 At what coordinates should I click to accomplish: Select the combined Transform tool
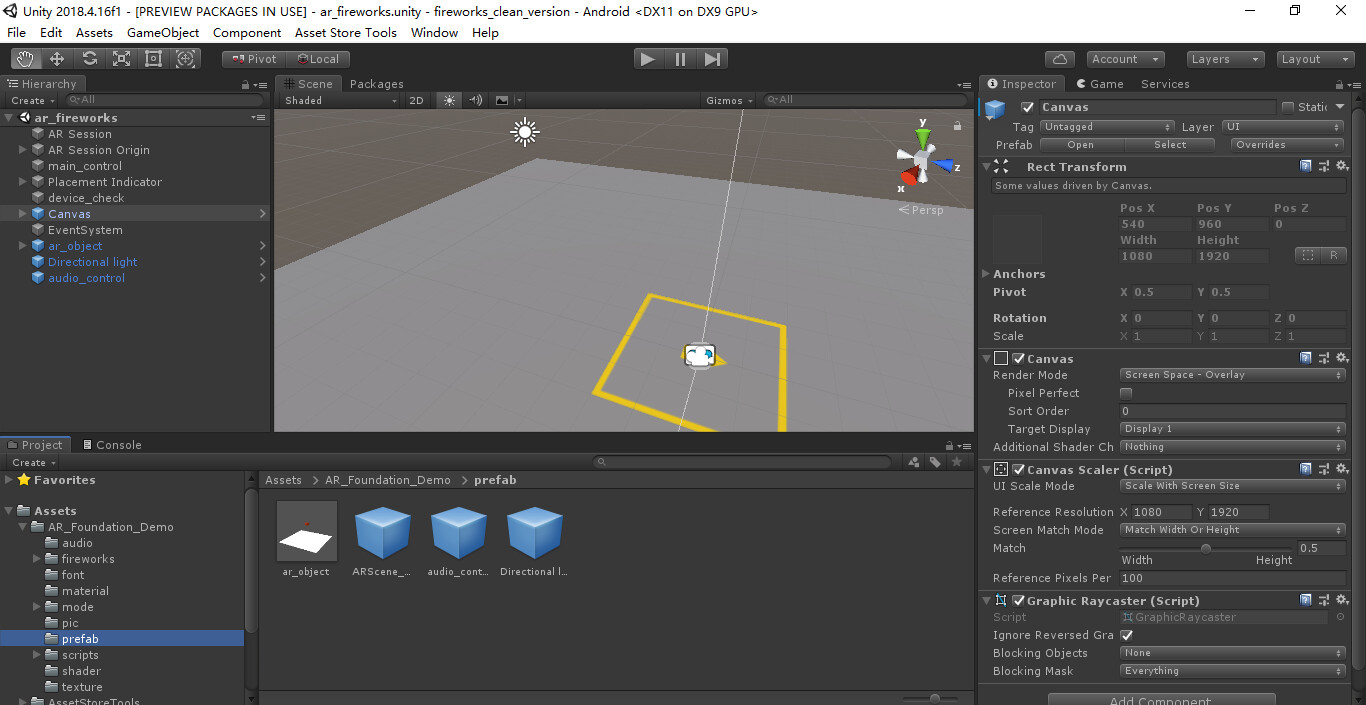(185, 59)
